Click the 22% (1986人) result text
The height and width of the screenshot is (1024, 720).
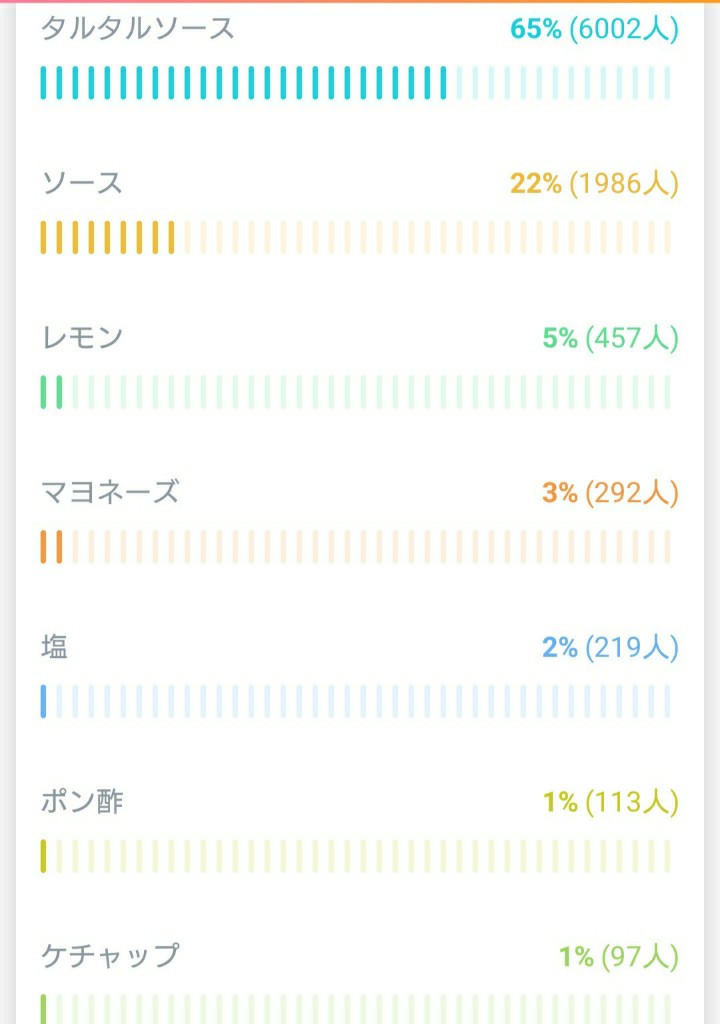coord(595,184)
